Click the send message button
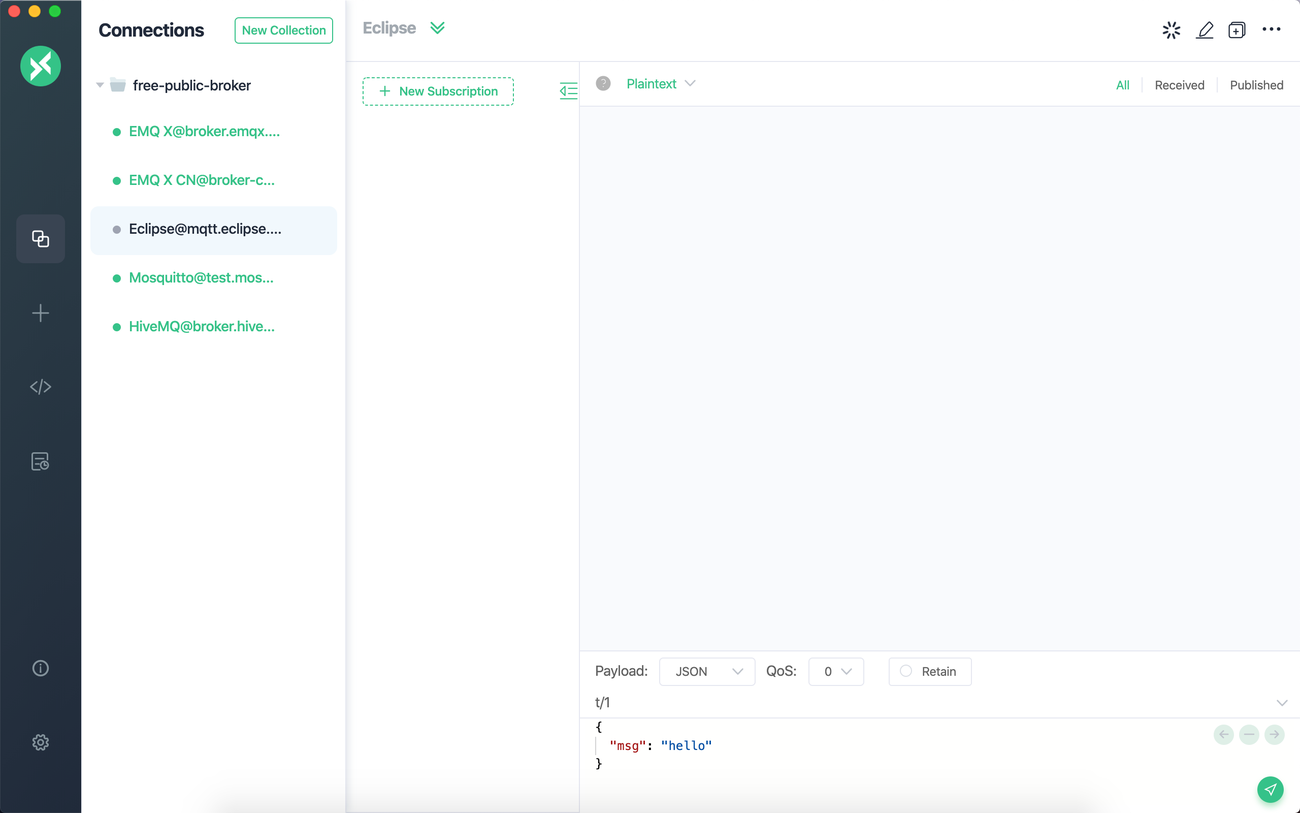 [1270, 789]
